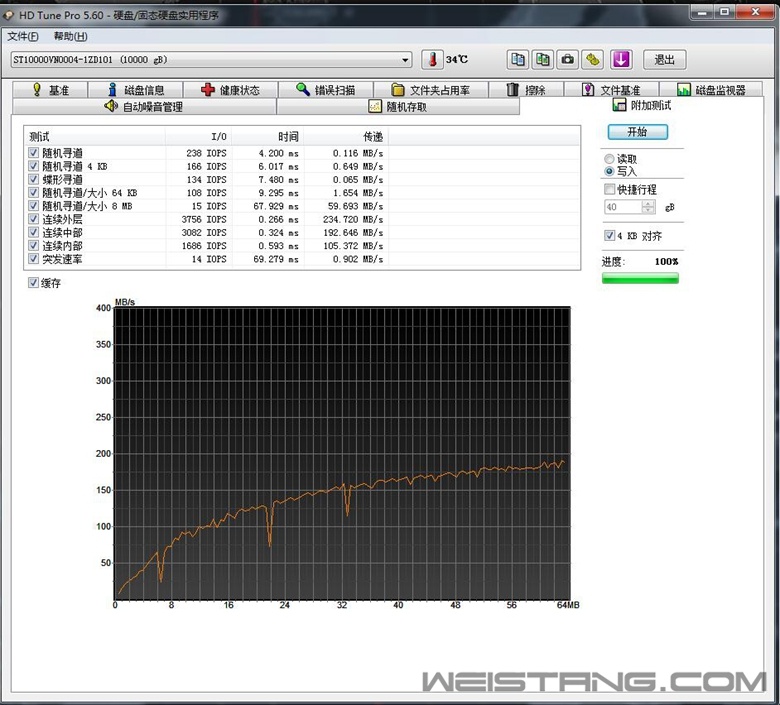Uncheck the 随机寻道 4 KB checkbox

[x=33, y=166]
